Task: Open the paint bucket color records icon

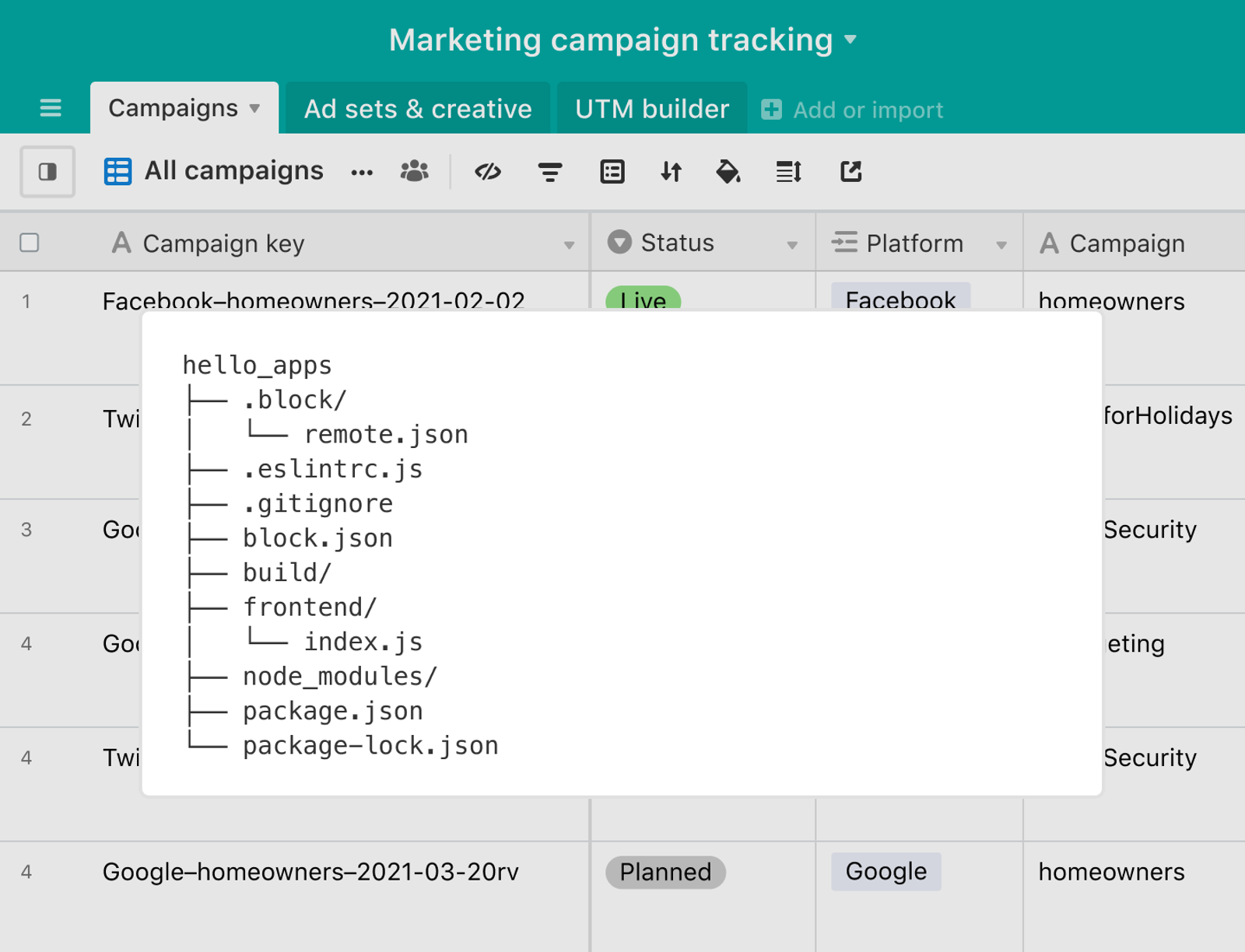Action: pyautogui.click(x=728, y=171)
